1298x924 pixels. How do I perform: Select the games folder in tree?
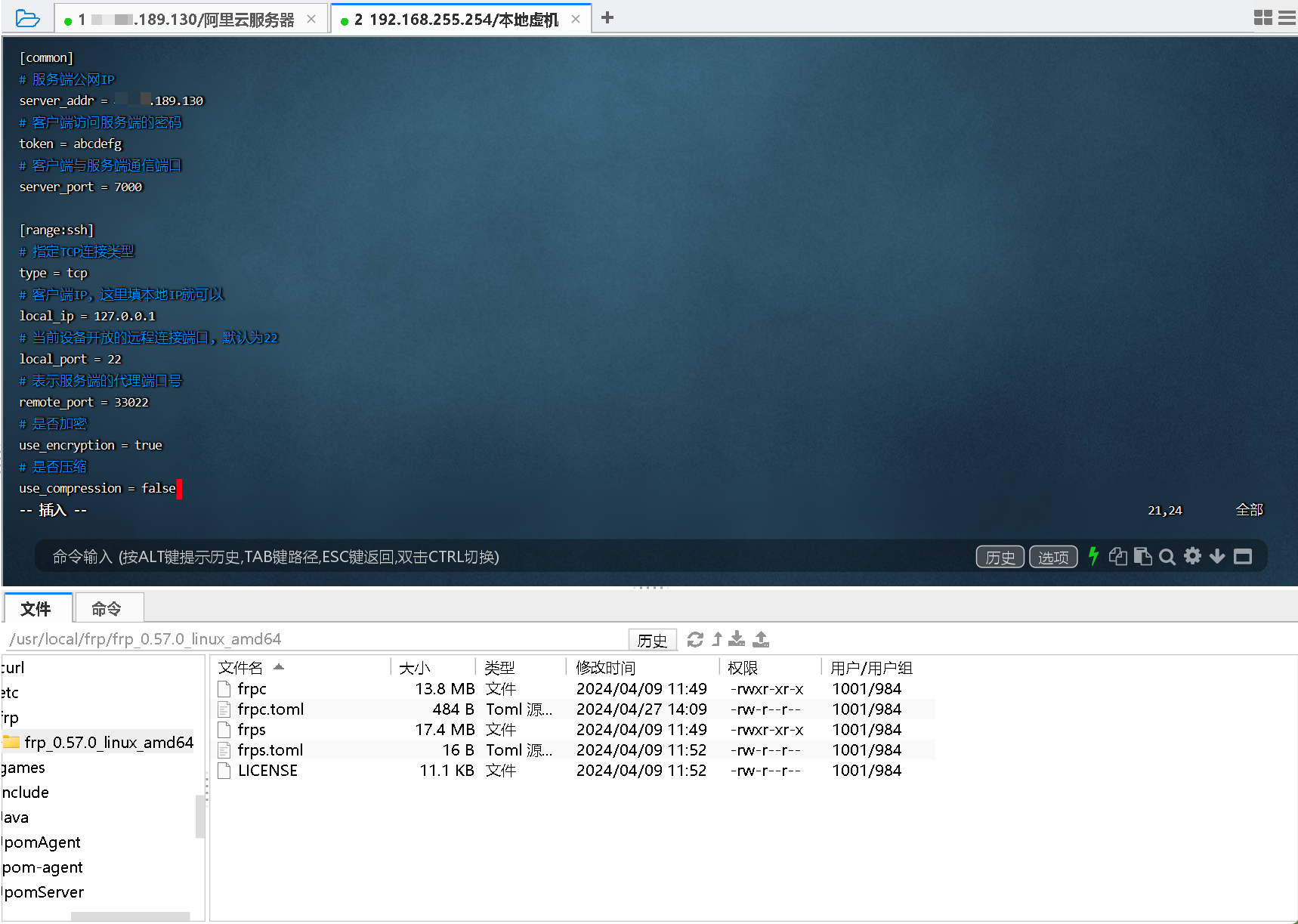[x=23, y=767]
